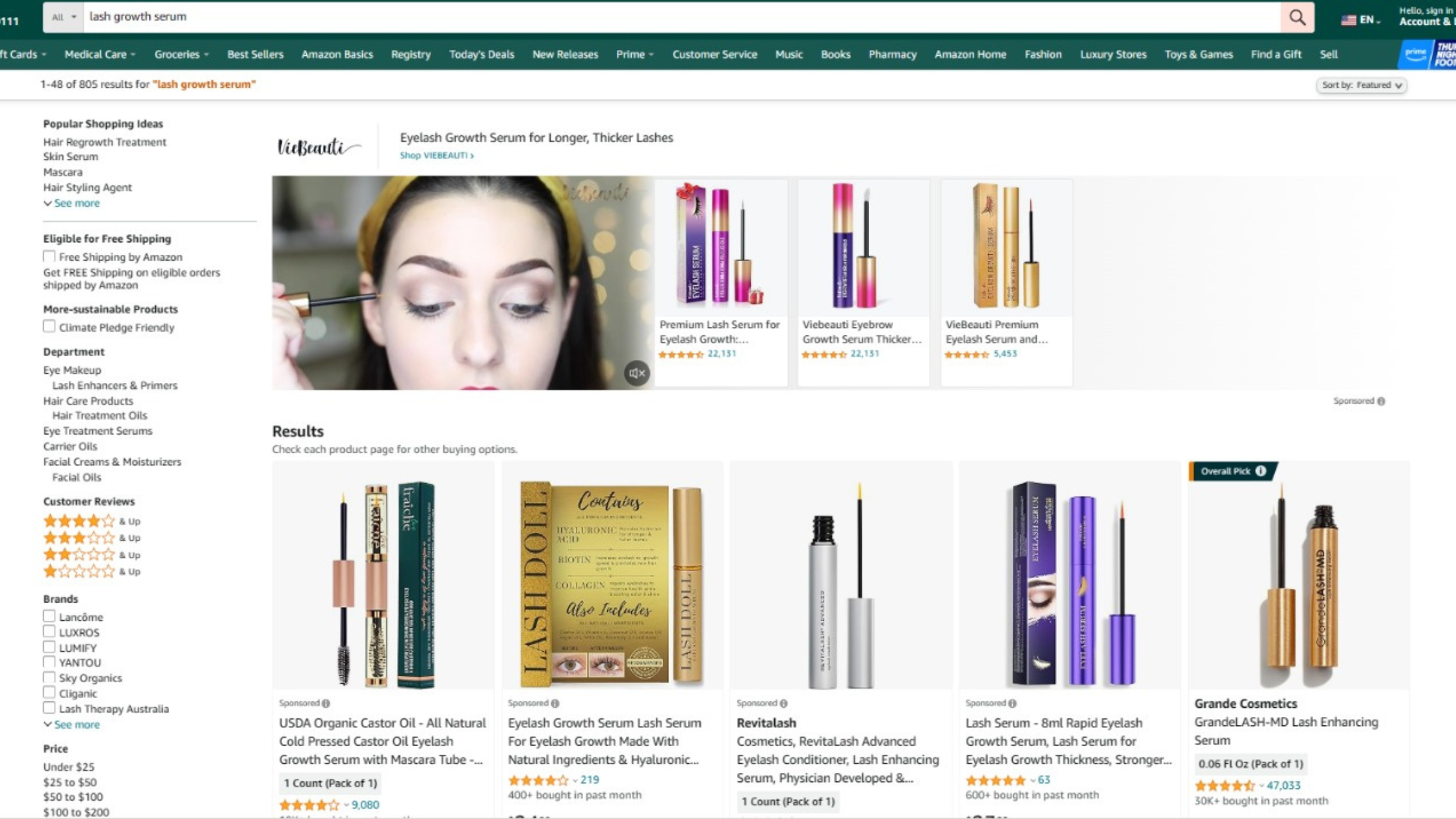Open the All departments search dropdown
The height and width of the screenshot is (819, 1456).
[63, 18]
